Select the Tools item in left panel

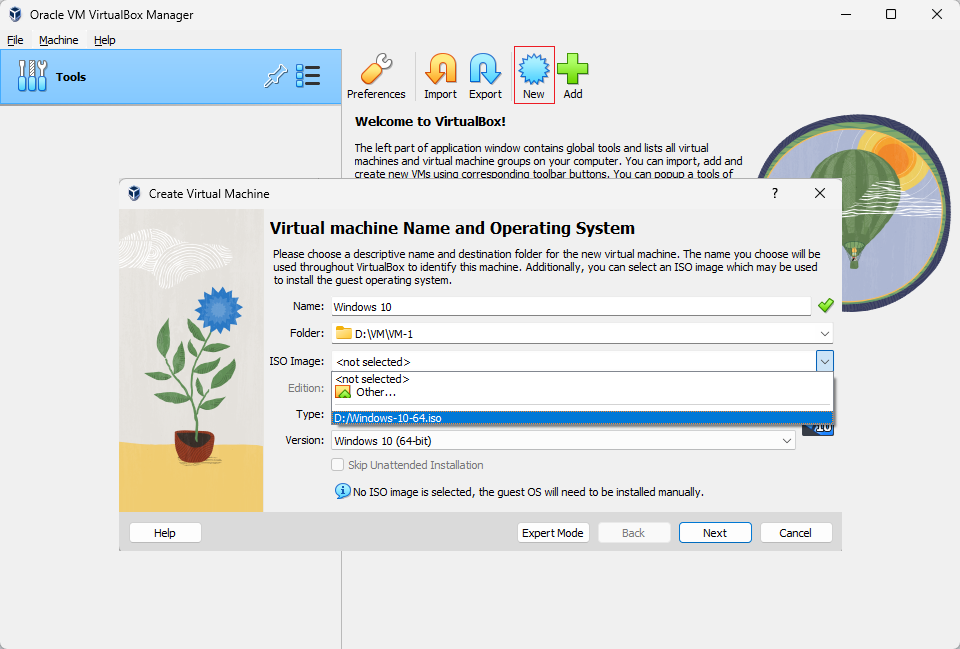point(171,77)
